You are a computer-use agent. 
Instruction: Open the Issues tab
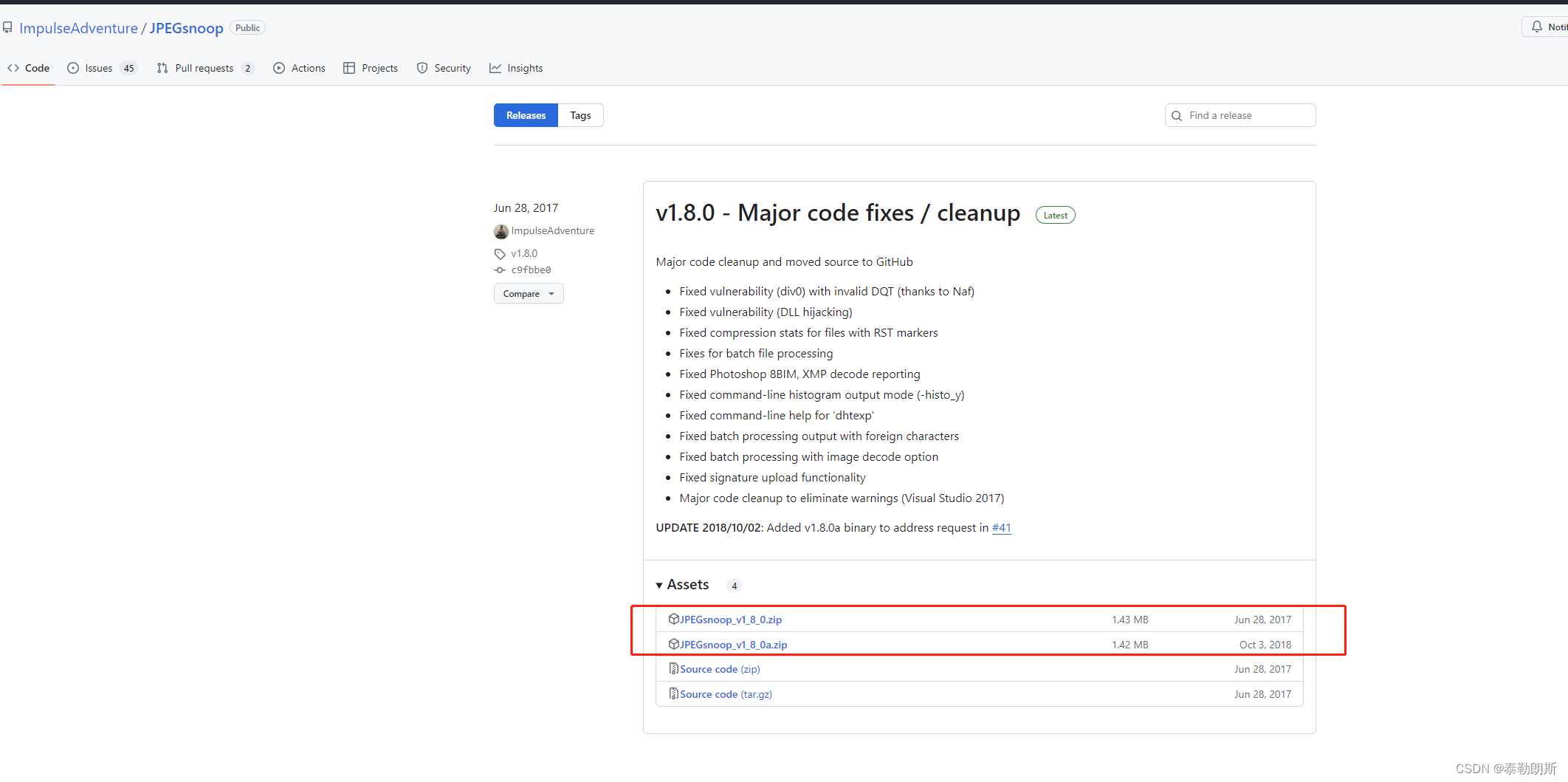click(102, 68)
